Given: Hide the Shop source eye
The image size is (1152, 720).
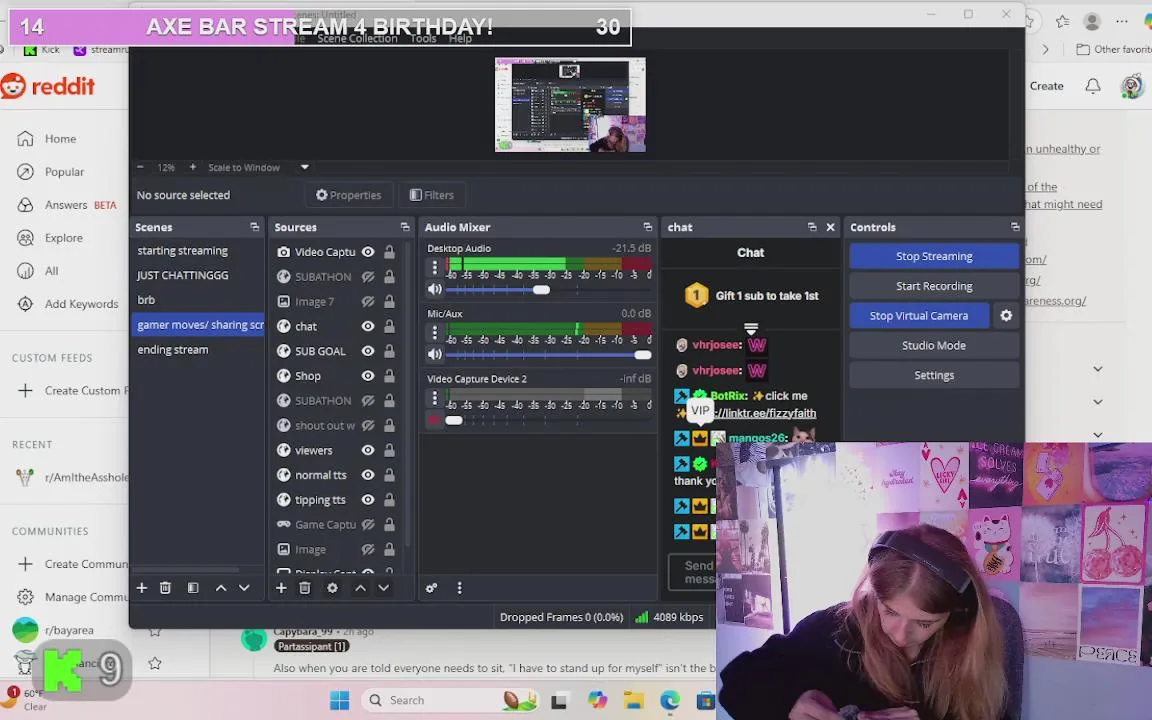Looking at the screenshot, I should pos(368,375).
